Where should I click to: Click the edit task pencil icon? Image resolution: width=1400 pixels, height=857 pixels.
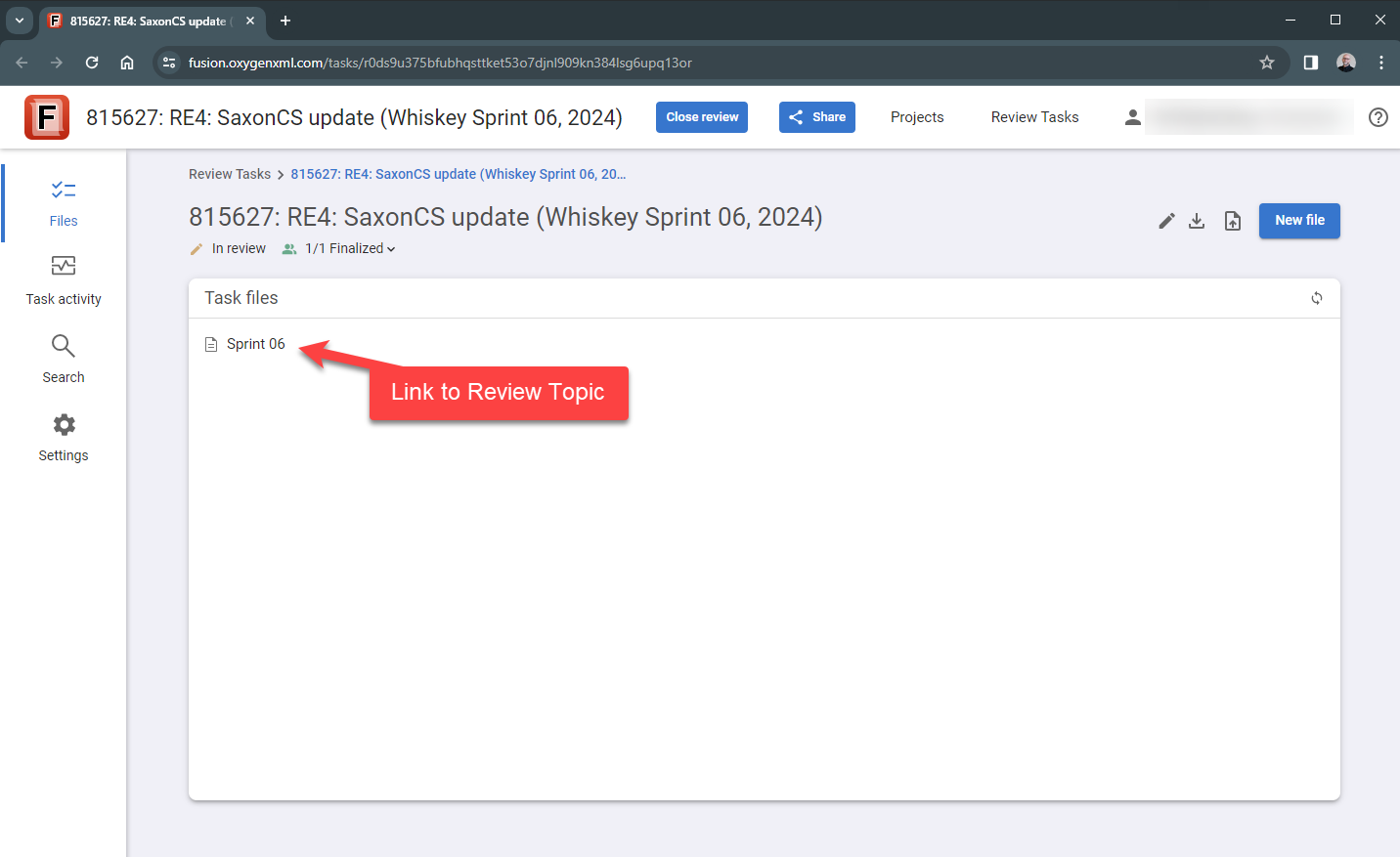pyautogui.click(x=1166, y=221)
